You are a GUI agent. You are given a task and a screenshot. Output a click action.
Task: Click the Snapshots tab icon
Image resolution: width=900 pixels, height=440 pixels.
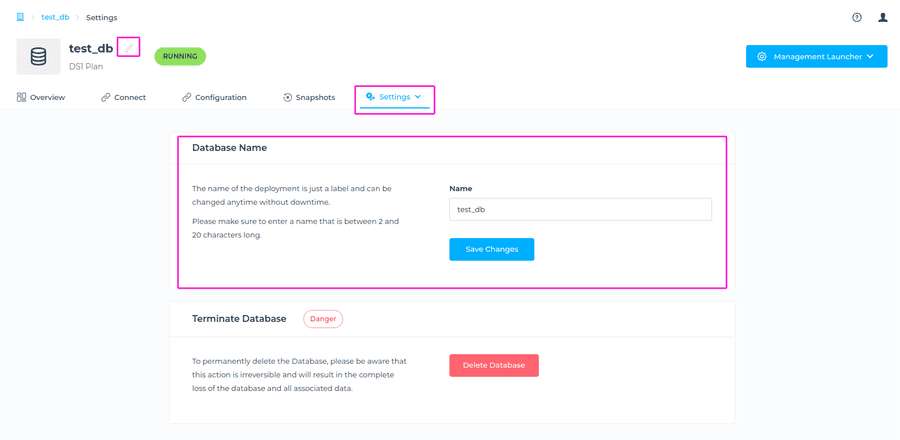pyautogui.click(x=287, y=98)
